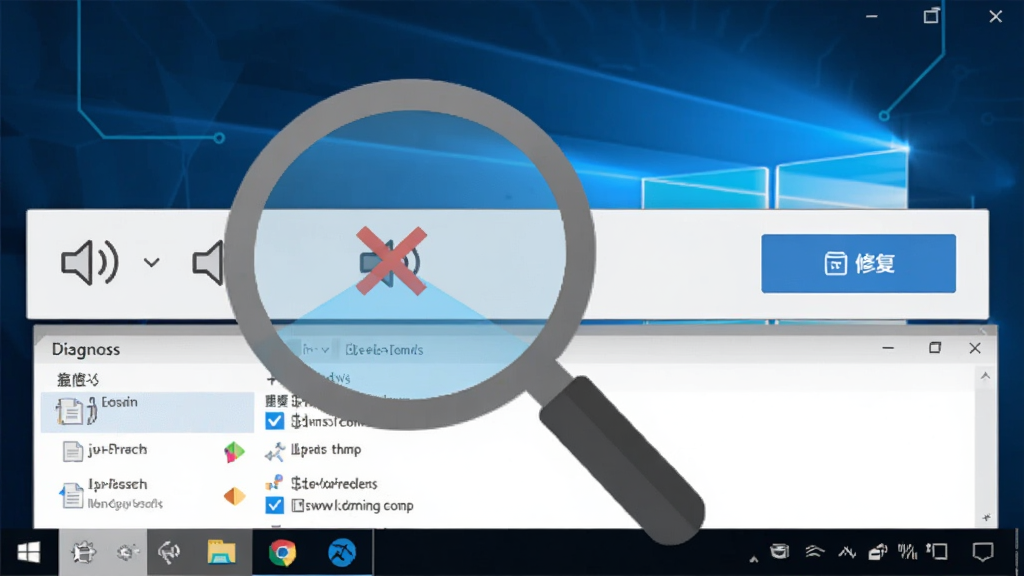Screen dimensions: 1024x576
Task: Click the Wi-Fi network tray icon
Action: [814, 552]
